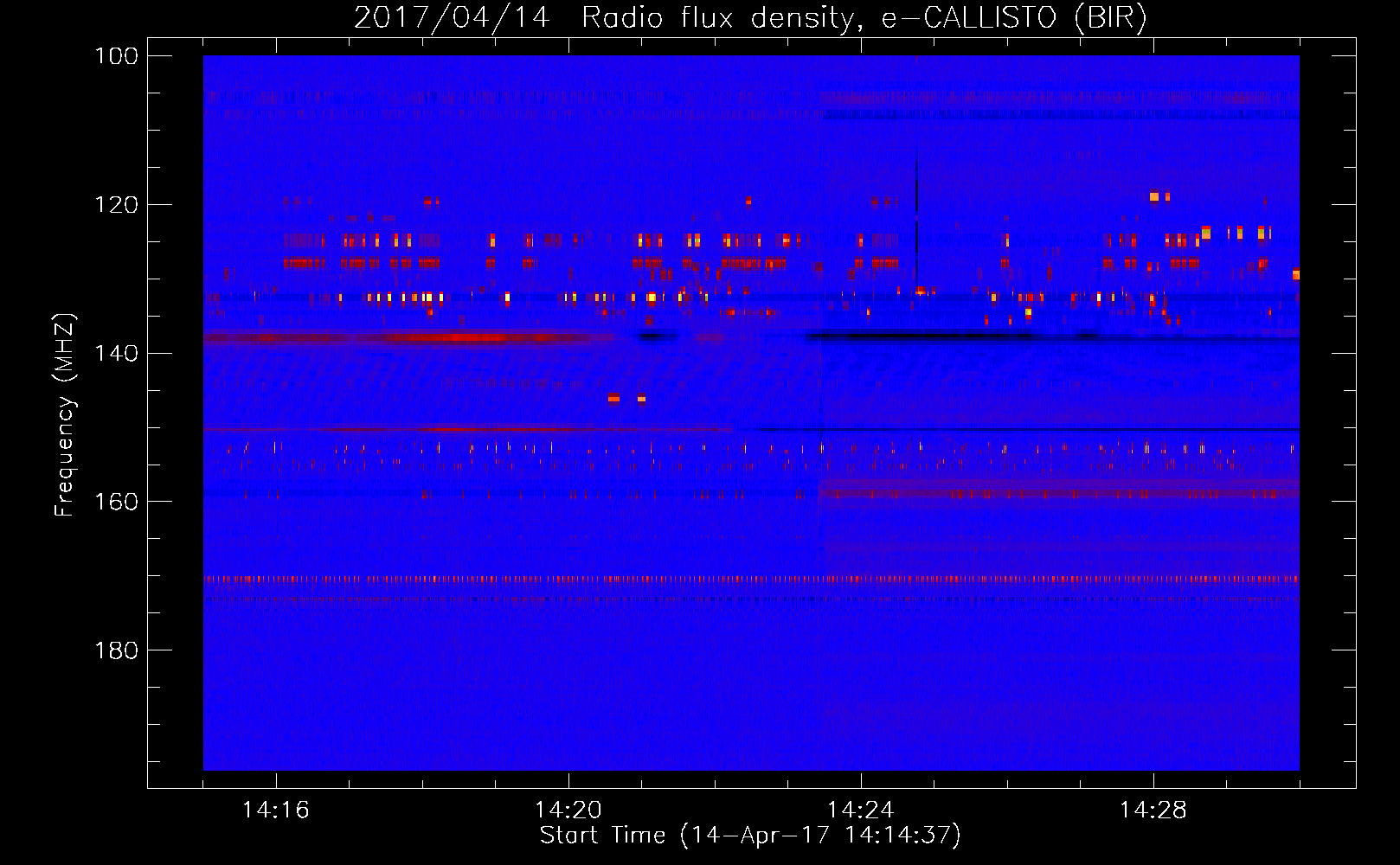Click the 14:16 time tick label
The height and width of the screenshot is (865, 1400).
(276, 810)
